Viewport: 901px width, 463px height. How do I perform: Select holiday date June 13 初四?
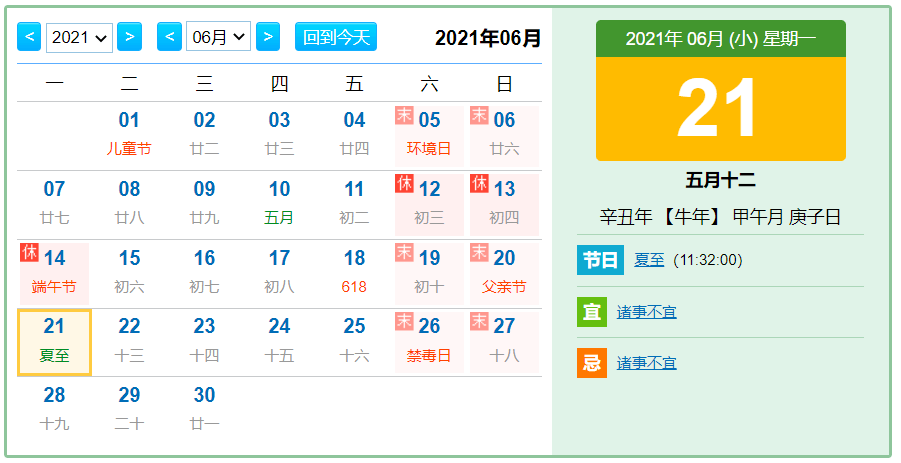[x=504, y=205]
